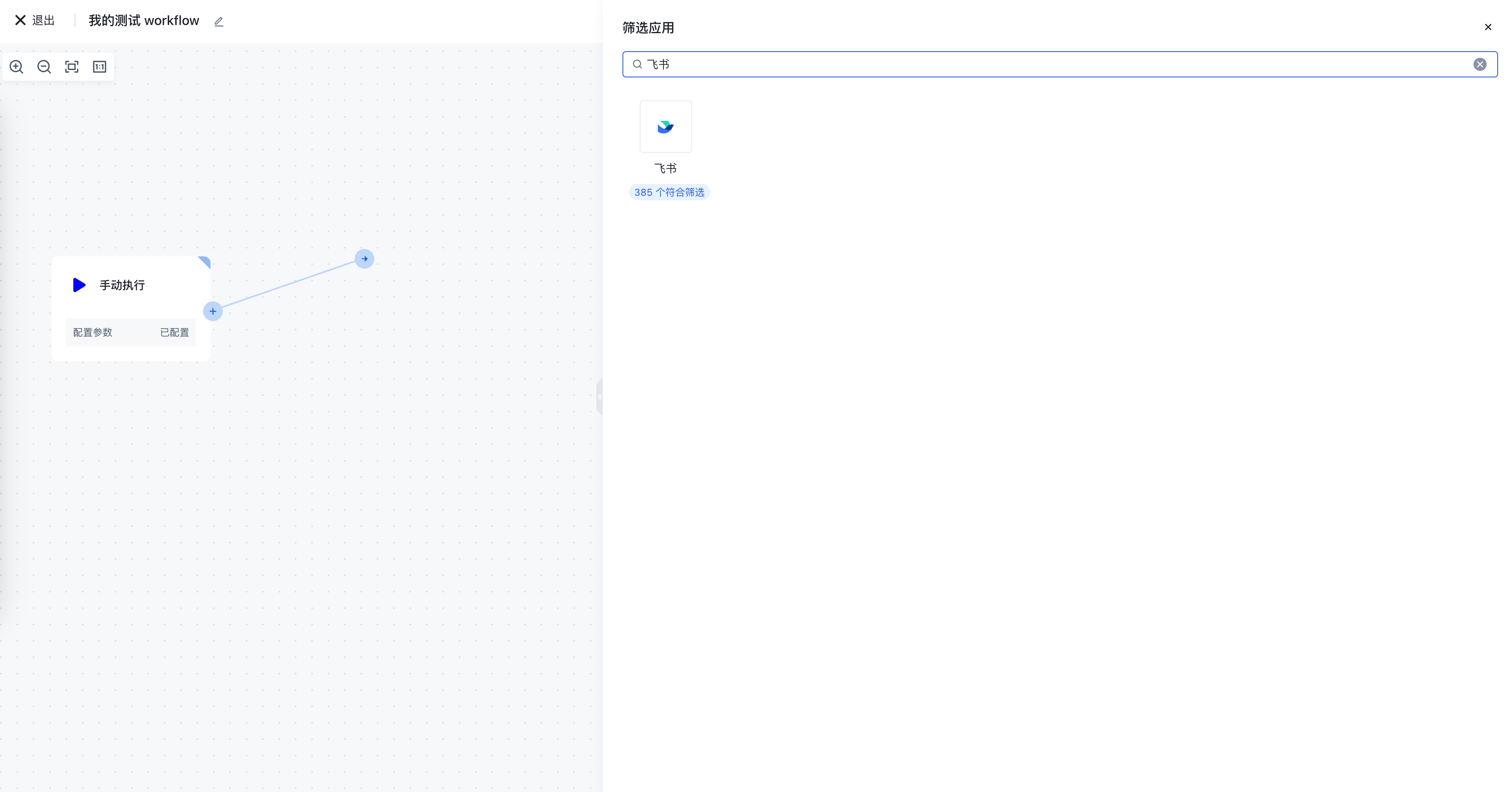Screen dimensions: 1512x792
Task: Click the X exit icon
Action: click(x=20, y=20)
